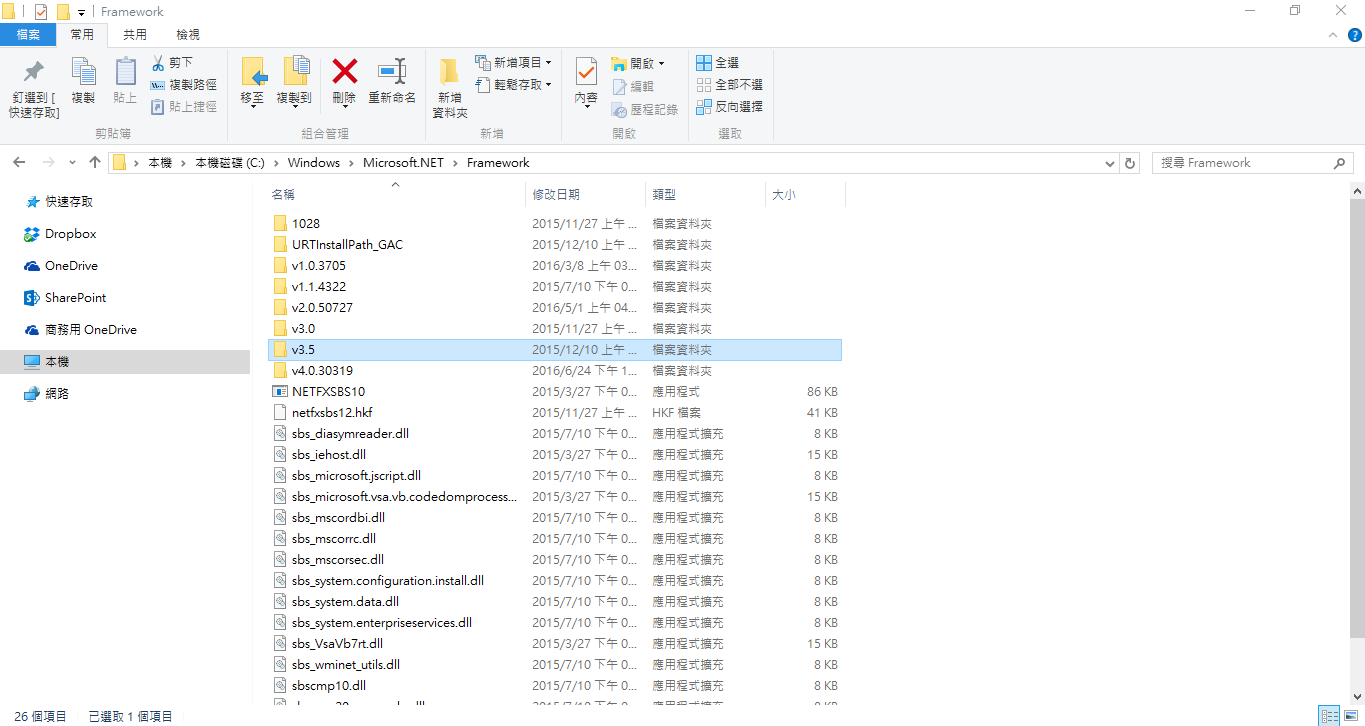Click the dropdown arrow under Properties (內容)
Image resolution: width=1365 pixels, height=726 pixels.
point(586,107)
